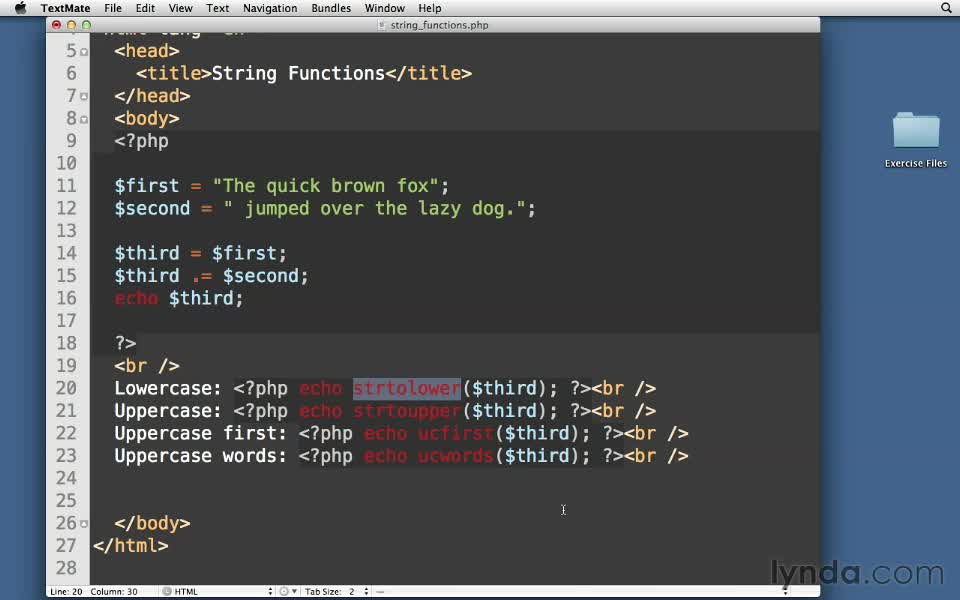This screenshot has height=600, width=960.
Task: Close the TextMate window with red button
Action: (x=56, y=25)
